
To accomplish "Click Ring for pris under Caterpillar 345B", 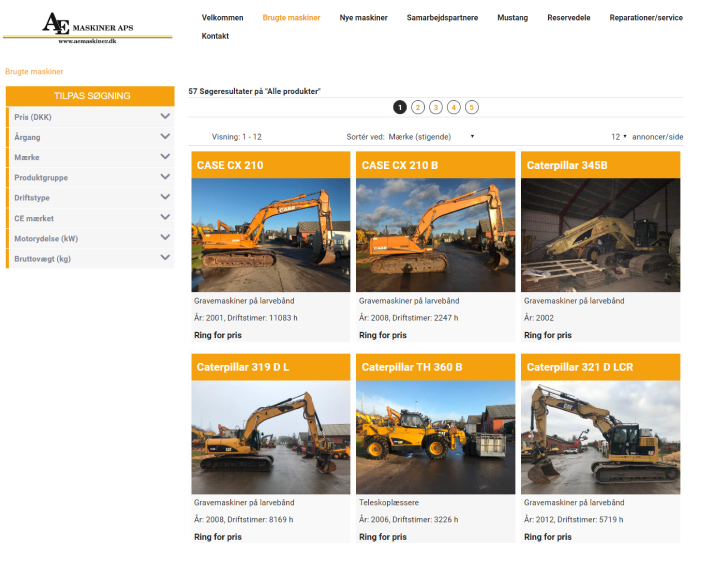I will (x=548, y=335).
